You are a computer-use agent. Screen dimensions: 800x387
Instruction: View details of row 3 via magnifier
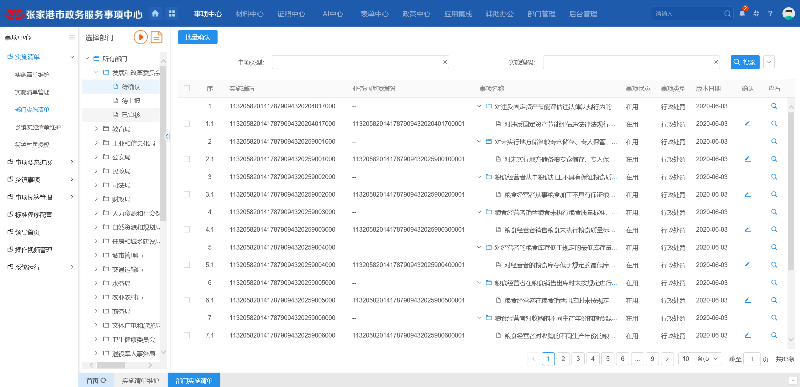[774, 176]
